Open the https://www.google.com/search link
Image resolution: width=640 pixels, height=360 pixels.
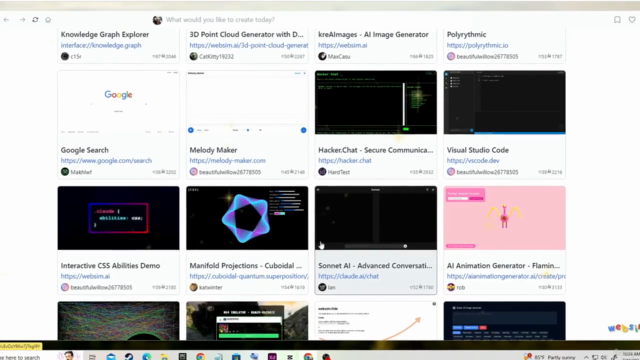[106, 160]
